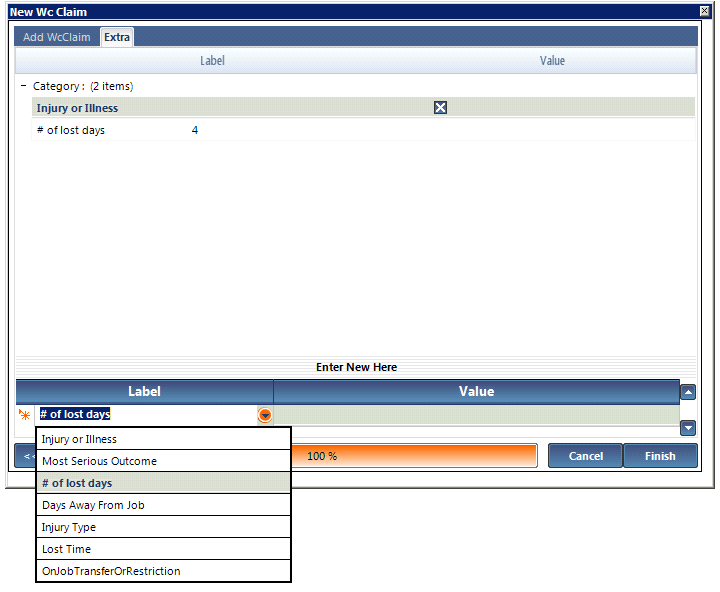Image resolution: width=720 pixels, height=592 pixels.
Task: Close the New Wc Claim dialog
Action: click(x=704, y=11)
